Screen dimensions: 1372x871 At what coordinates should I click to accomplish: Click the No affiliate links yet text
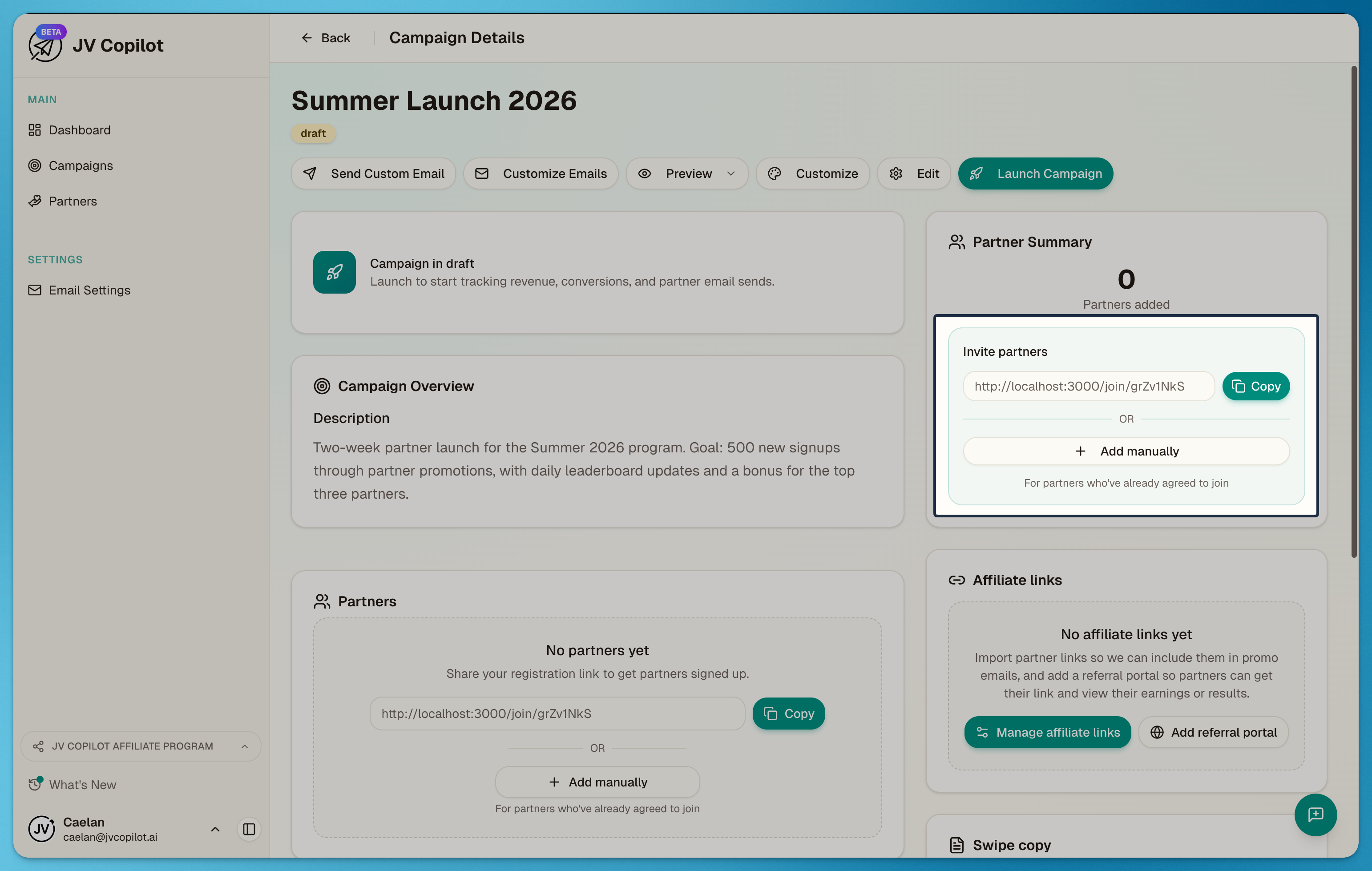[x=1126, y=634]
